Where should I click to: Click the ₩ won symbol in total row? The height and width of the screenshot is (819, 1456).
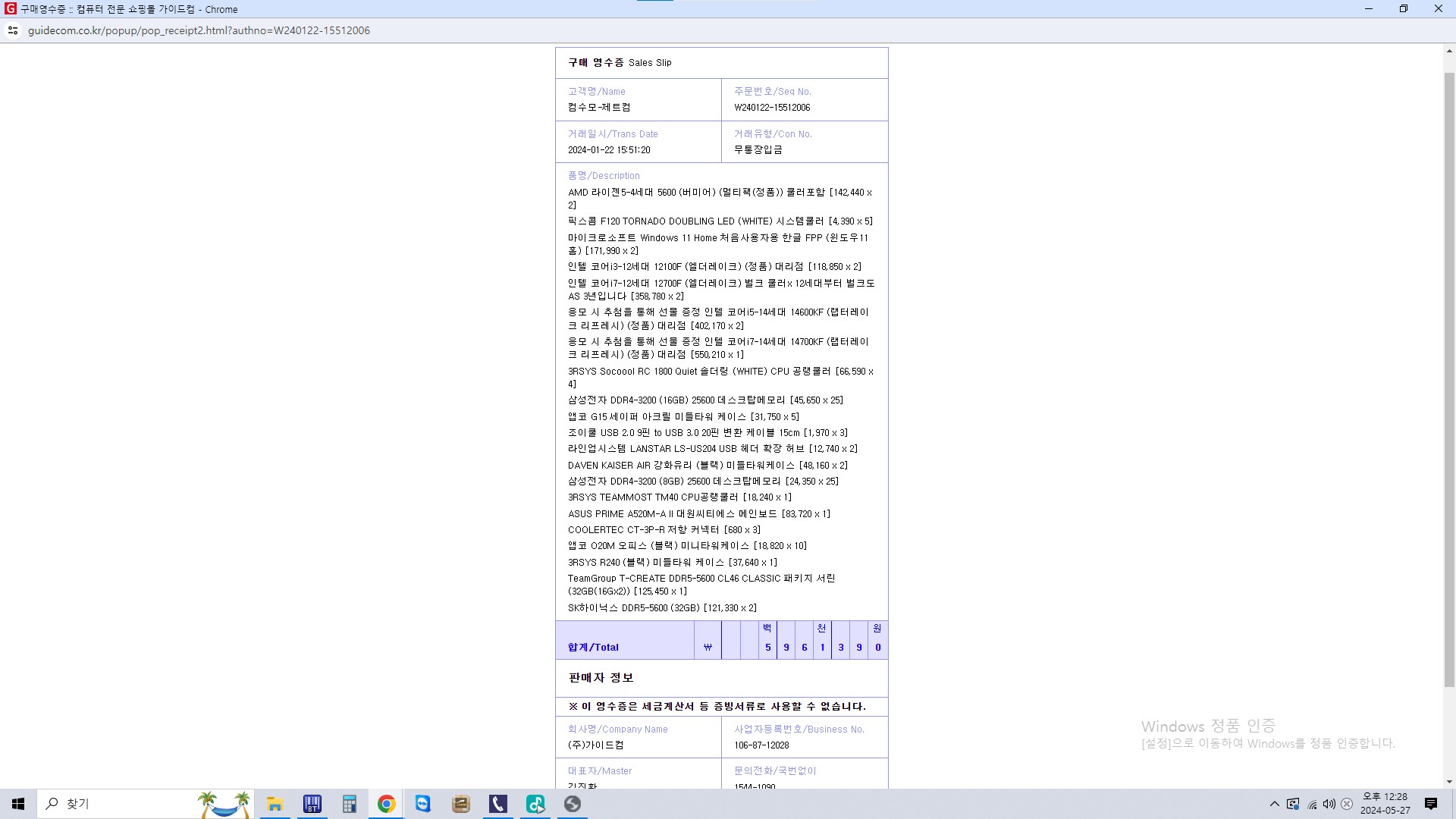tap(708, 648)
